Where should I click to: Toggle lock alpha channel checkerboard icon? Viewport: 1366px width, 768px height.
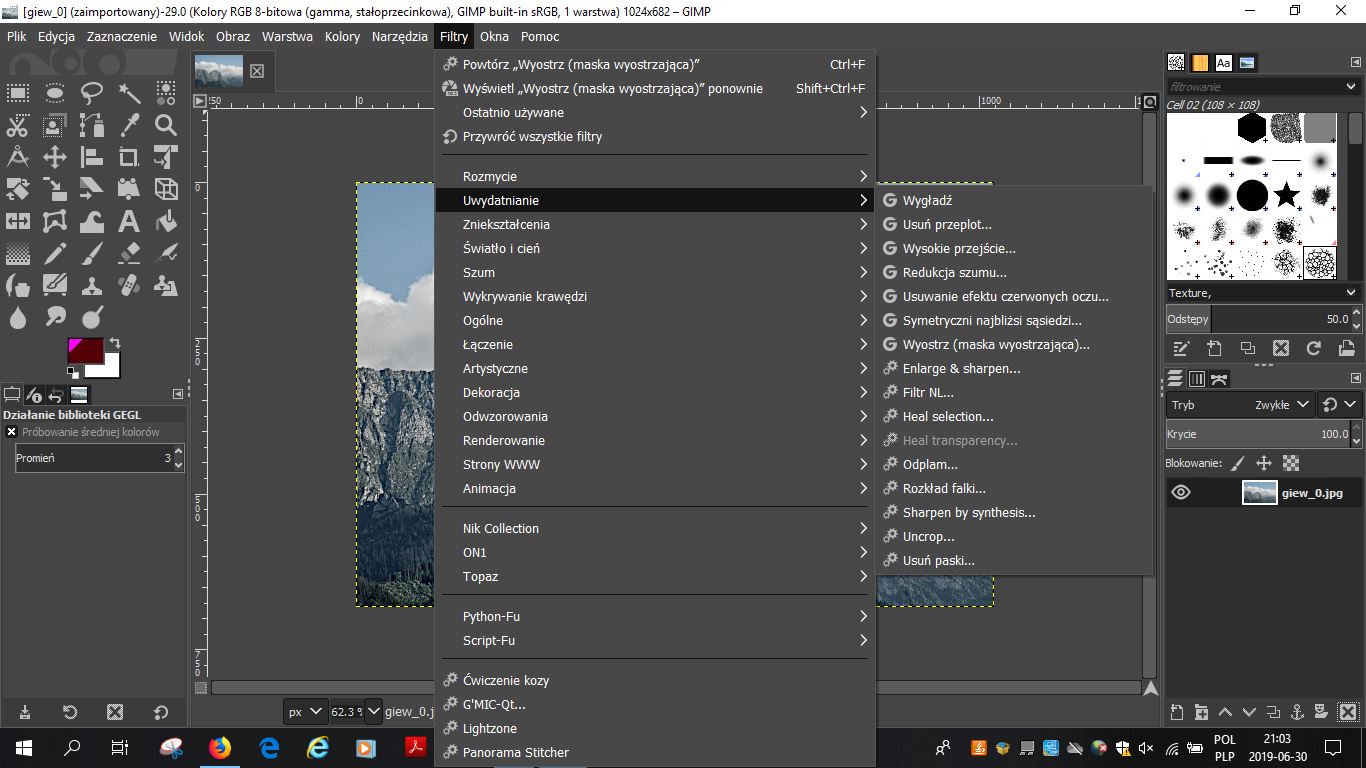point(1291,463)
